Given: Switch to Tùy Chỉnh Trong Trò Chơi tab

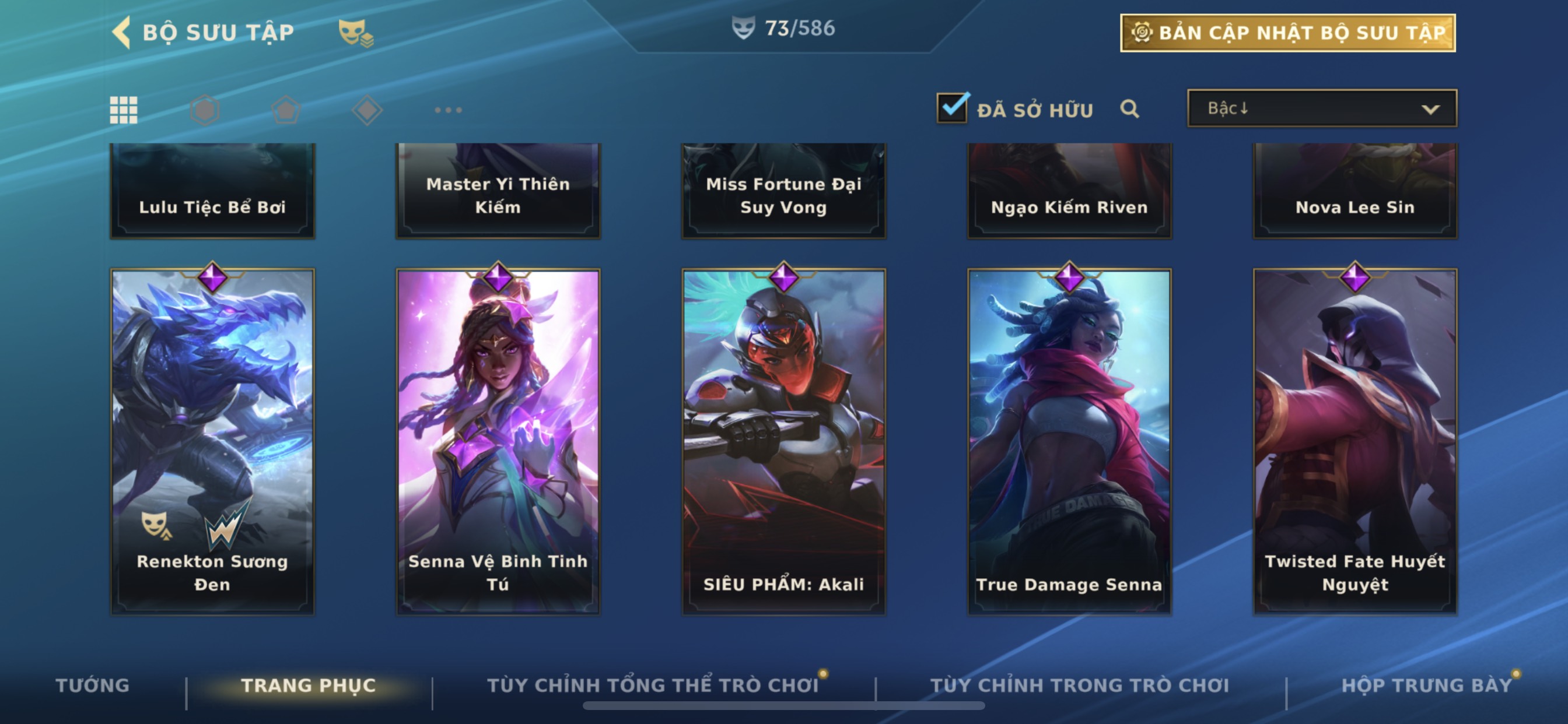Looking at the screenshot, I should (x=1079, y=685).
